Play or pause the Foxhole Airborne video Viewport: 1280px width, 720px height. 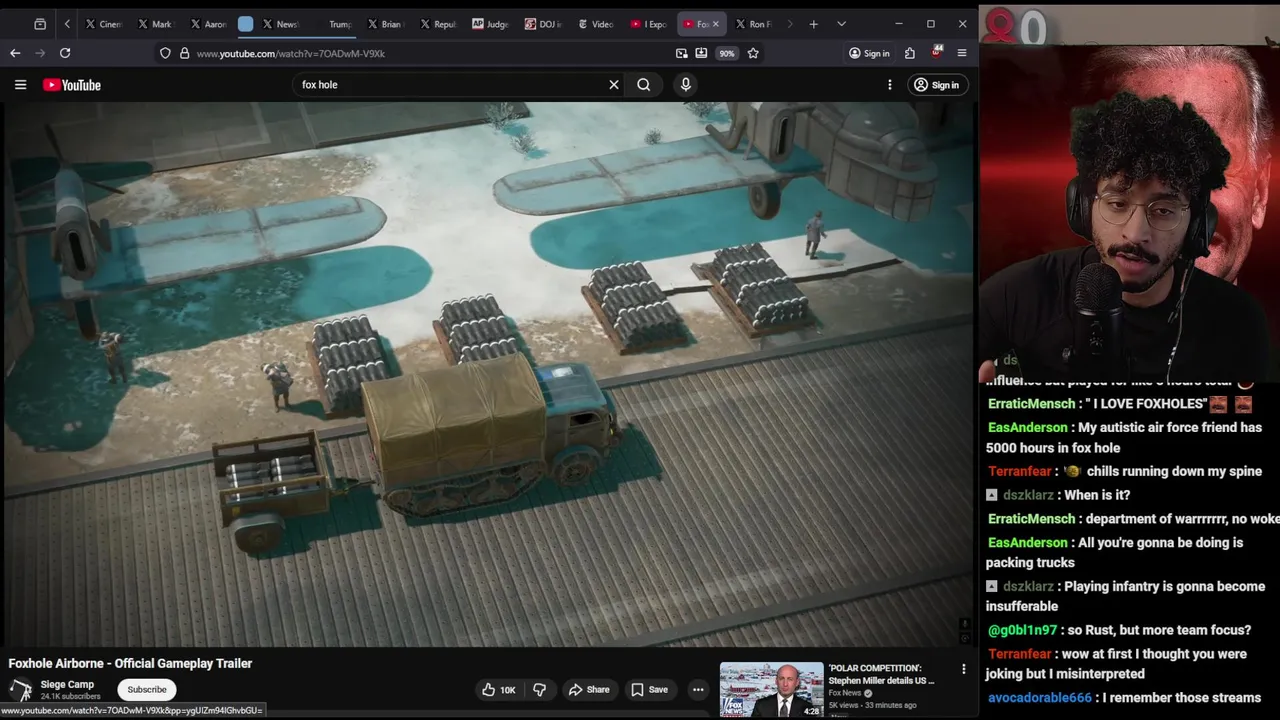pyautogui.click(x=488, y=374)
